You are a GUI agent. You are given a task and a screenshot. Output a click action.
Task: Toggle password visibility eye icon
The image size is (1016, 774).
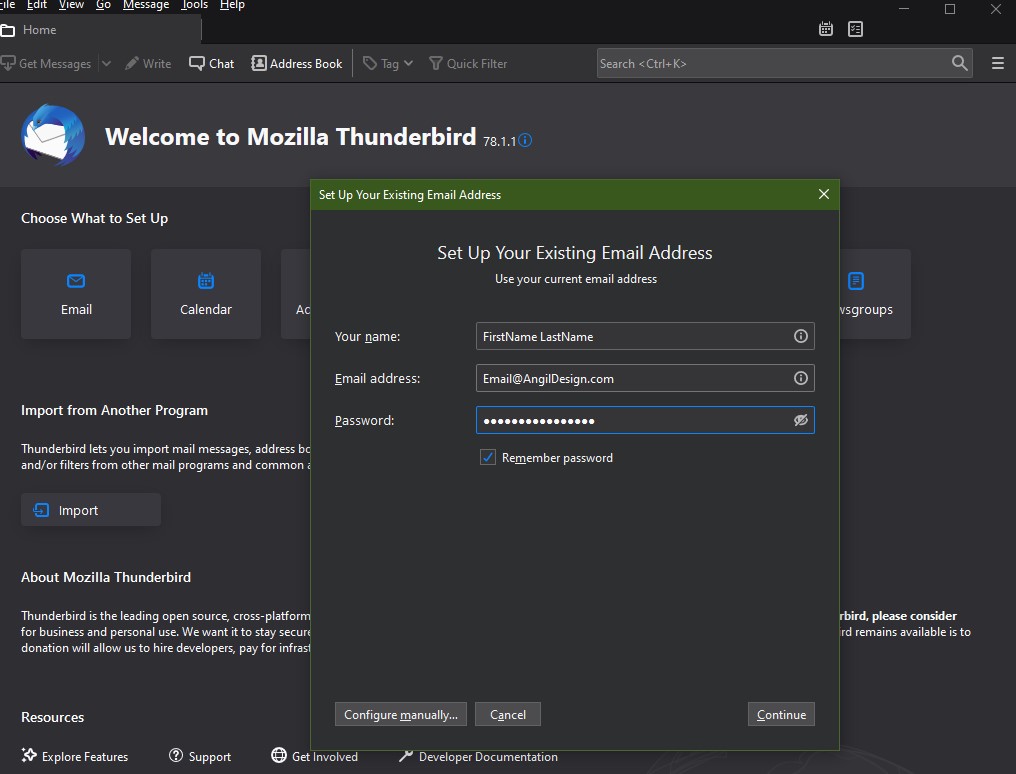[801, 420]
